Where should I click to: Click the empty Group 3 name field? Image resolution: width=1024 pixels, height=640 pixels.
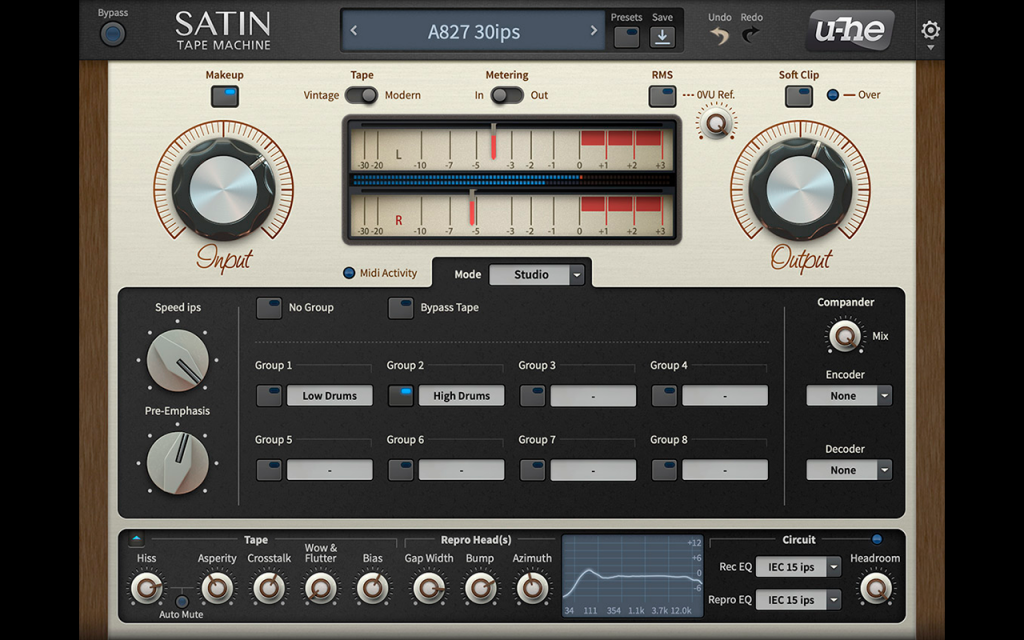[x=593, y=396]
